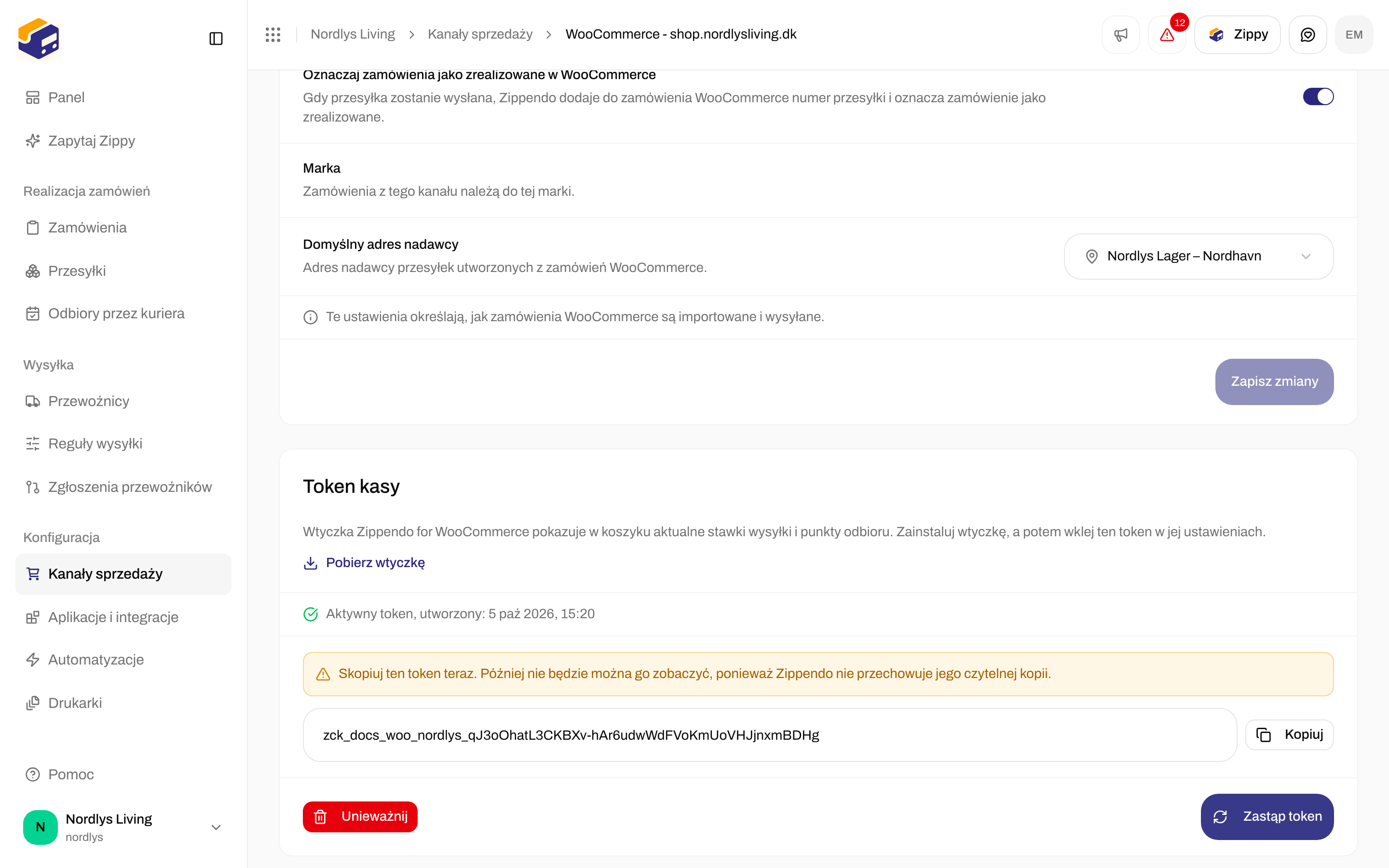Open Przesyłki in the sidebar

click(x=123, y=271)
